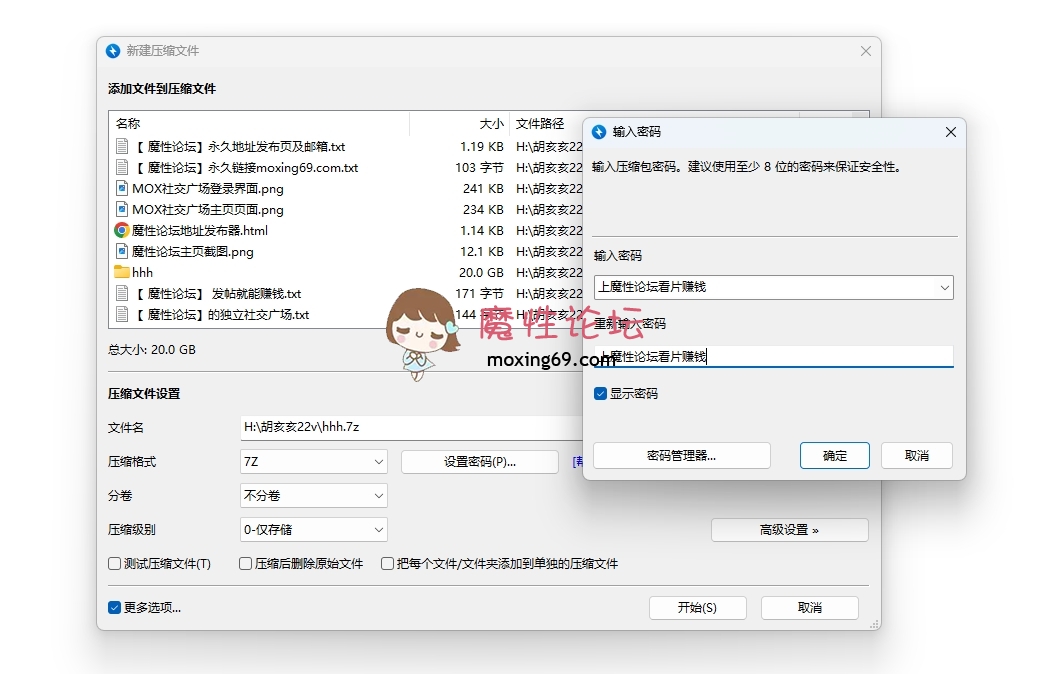Screen dimensions: 1054x674
Task: Click the Chrome icon beside 魔性论坛地址发布器.html
Action: [120, 230]
